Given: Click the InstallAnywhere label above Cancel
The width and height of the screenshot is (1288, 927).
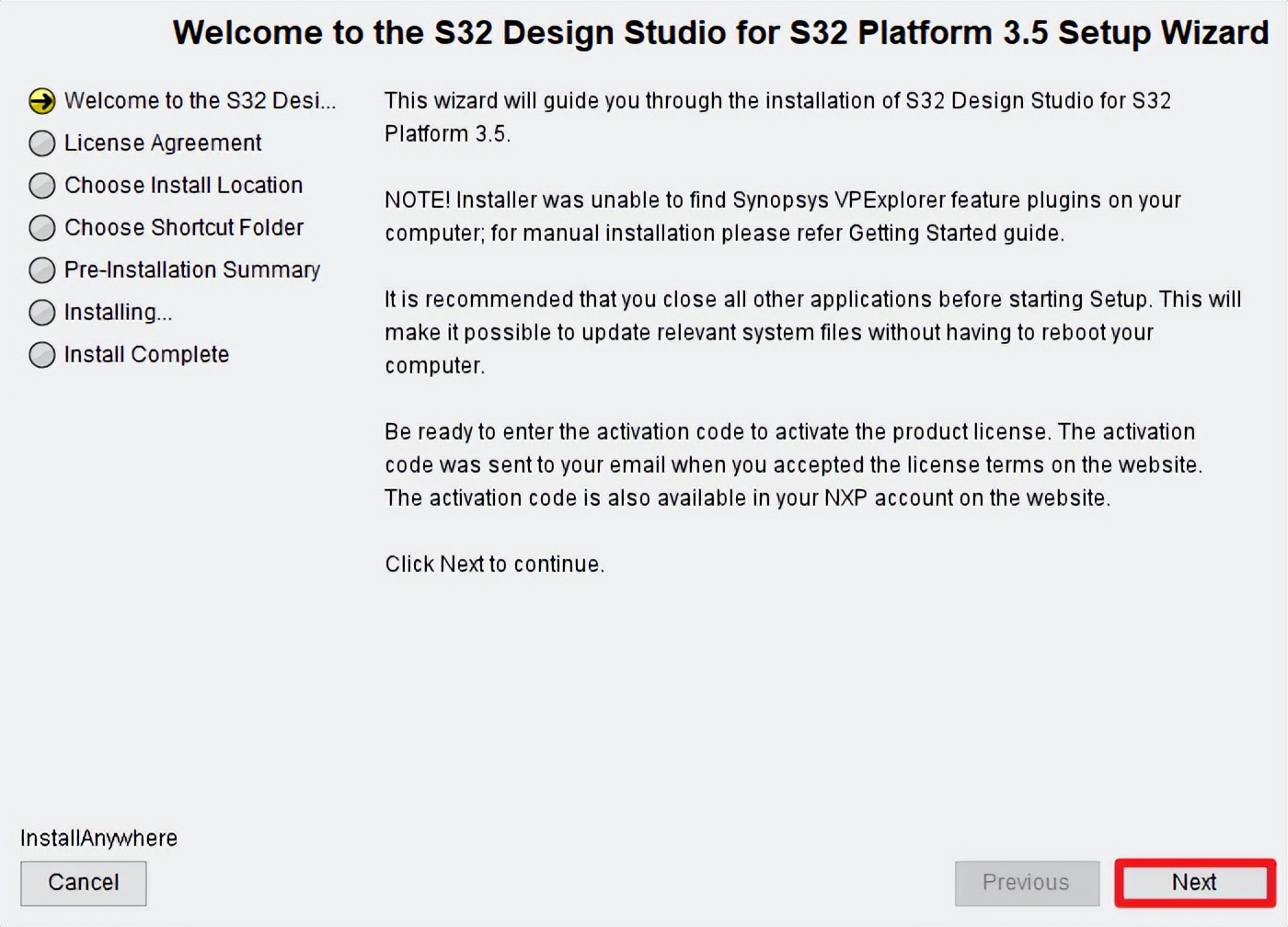Looking at the screenshot, I should [98, 838].
